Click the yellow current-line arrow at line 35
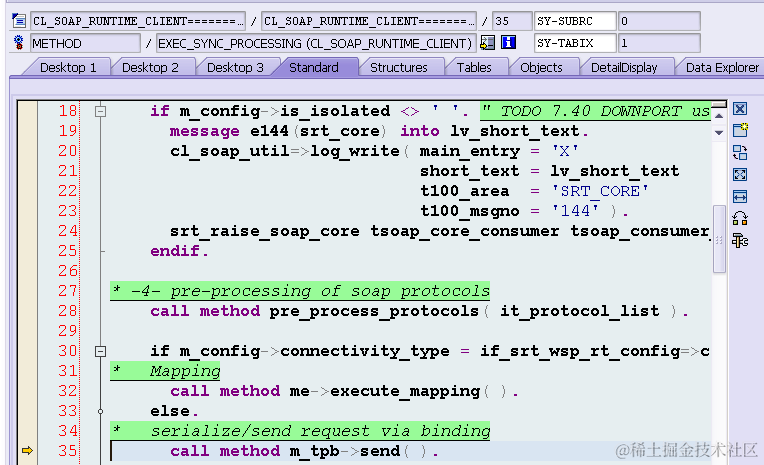Image resolution: width=764 pixels, height=465 pixels. 27,450
